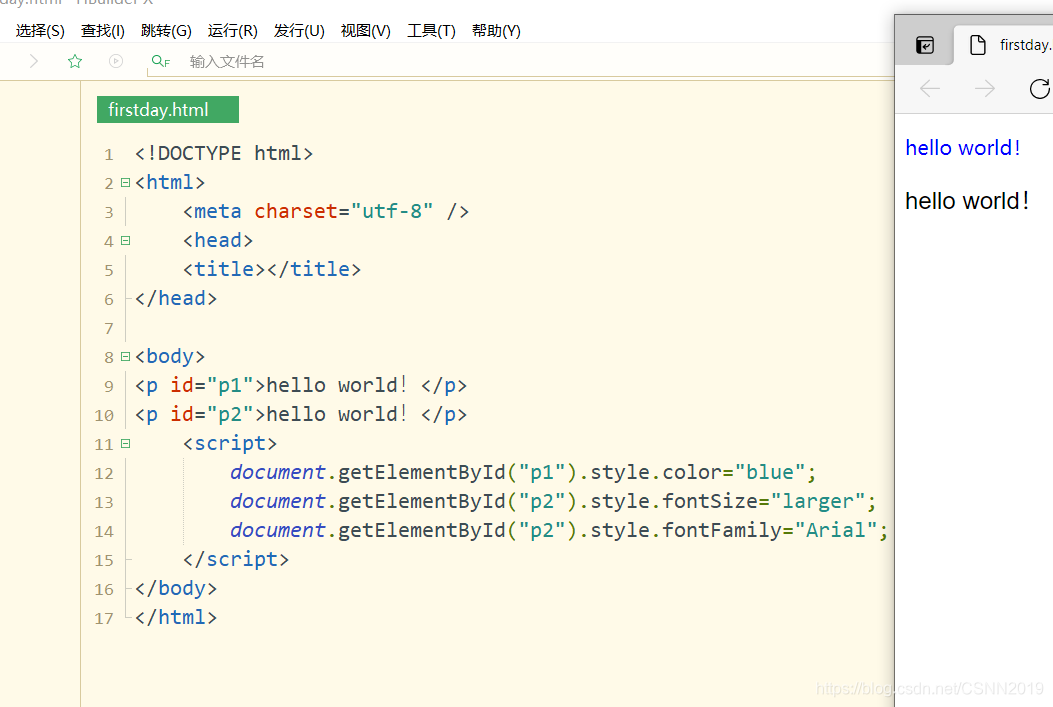Click the black hello world! text in browser
This screenshot has height=707, width=1053.
point(966,201)
